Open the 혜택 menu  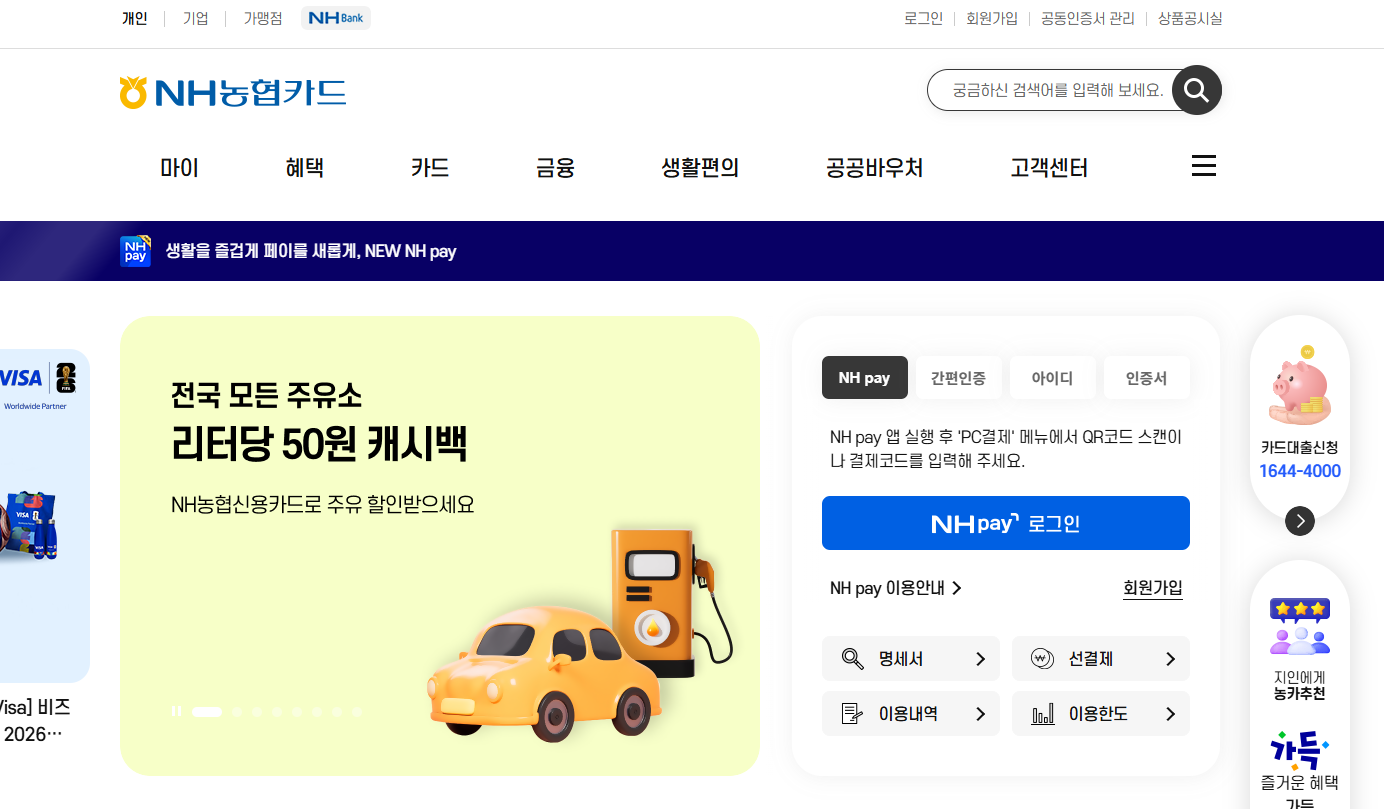pyautogui.click(x=305, y=168)
